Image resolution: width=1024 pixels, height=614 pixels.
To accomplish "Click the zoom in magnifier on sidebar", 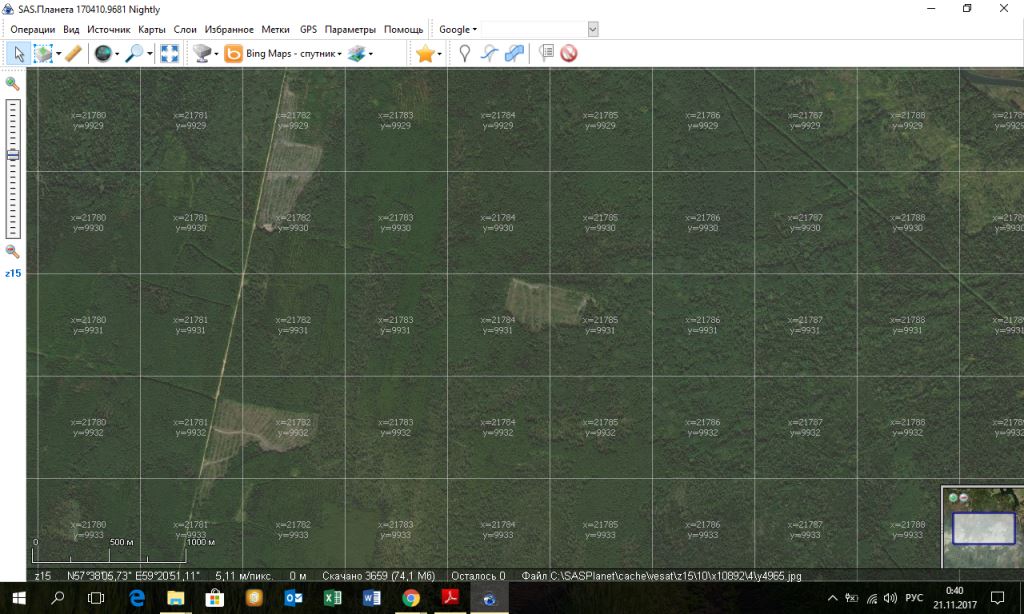I will [13, 84].
